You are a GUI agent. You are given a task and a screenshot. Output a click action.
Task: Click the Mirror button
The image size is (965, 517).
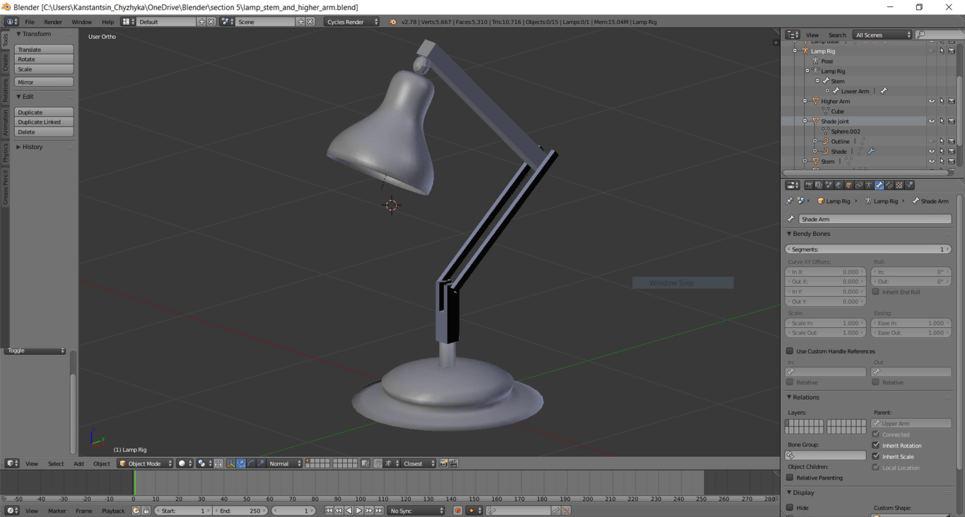click(x=44, y=82)
